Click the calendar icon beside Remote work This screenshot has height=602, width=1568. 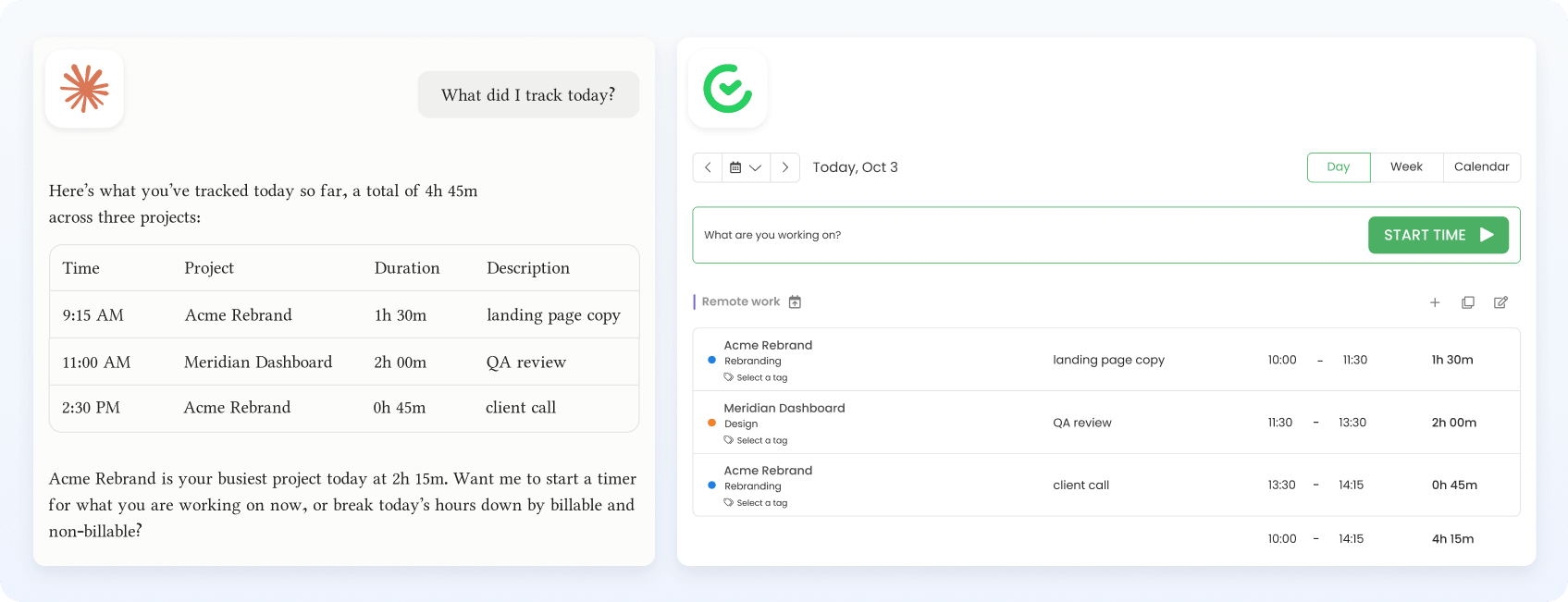point(795,302)
